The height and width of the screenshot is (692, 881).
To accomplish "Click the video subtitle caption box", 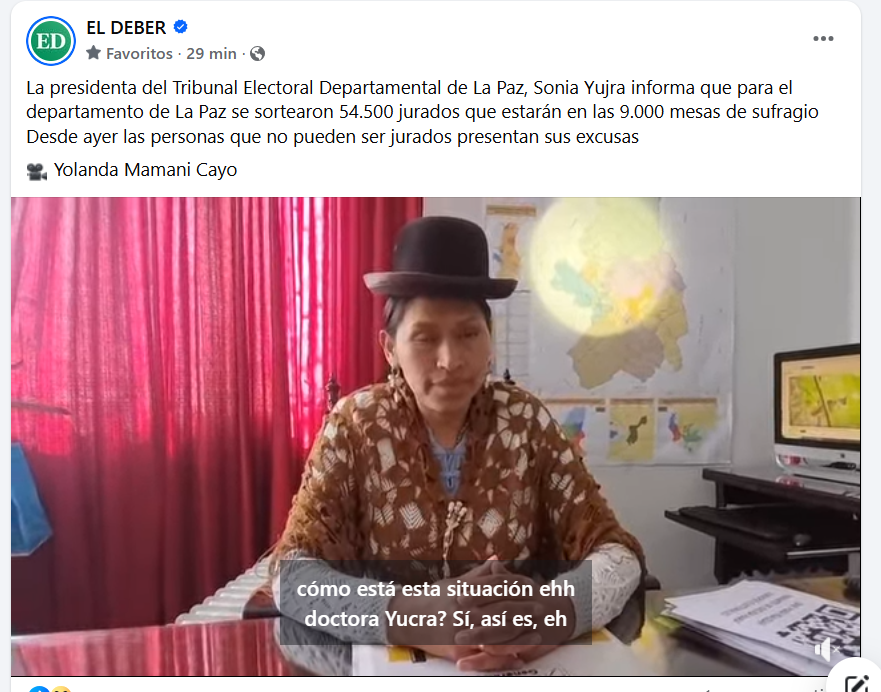I will (x=435, y=603).
